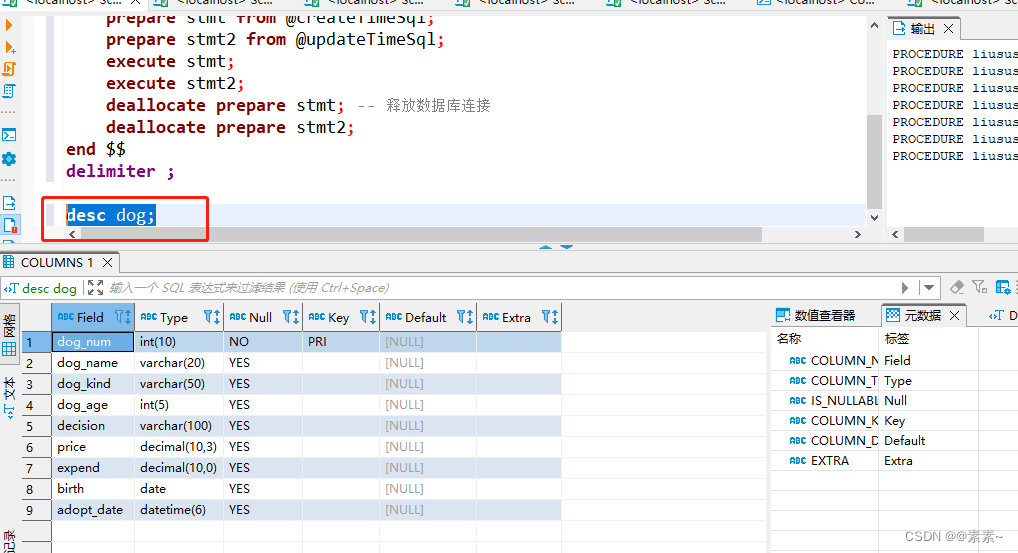This screenshot has height=553, width=1018.
Task: Select the IS_NULLABL metadata row
Action: tap(874, 400)
